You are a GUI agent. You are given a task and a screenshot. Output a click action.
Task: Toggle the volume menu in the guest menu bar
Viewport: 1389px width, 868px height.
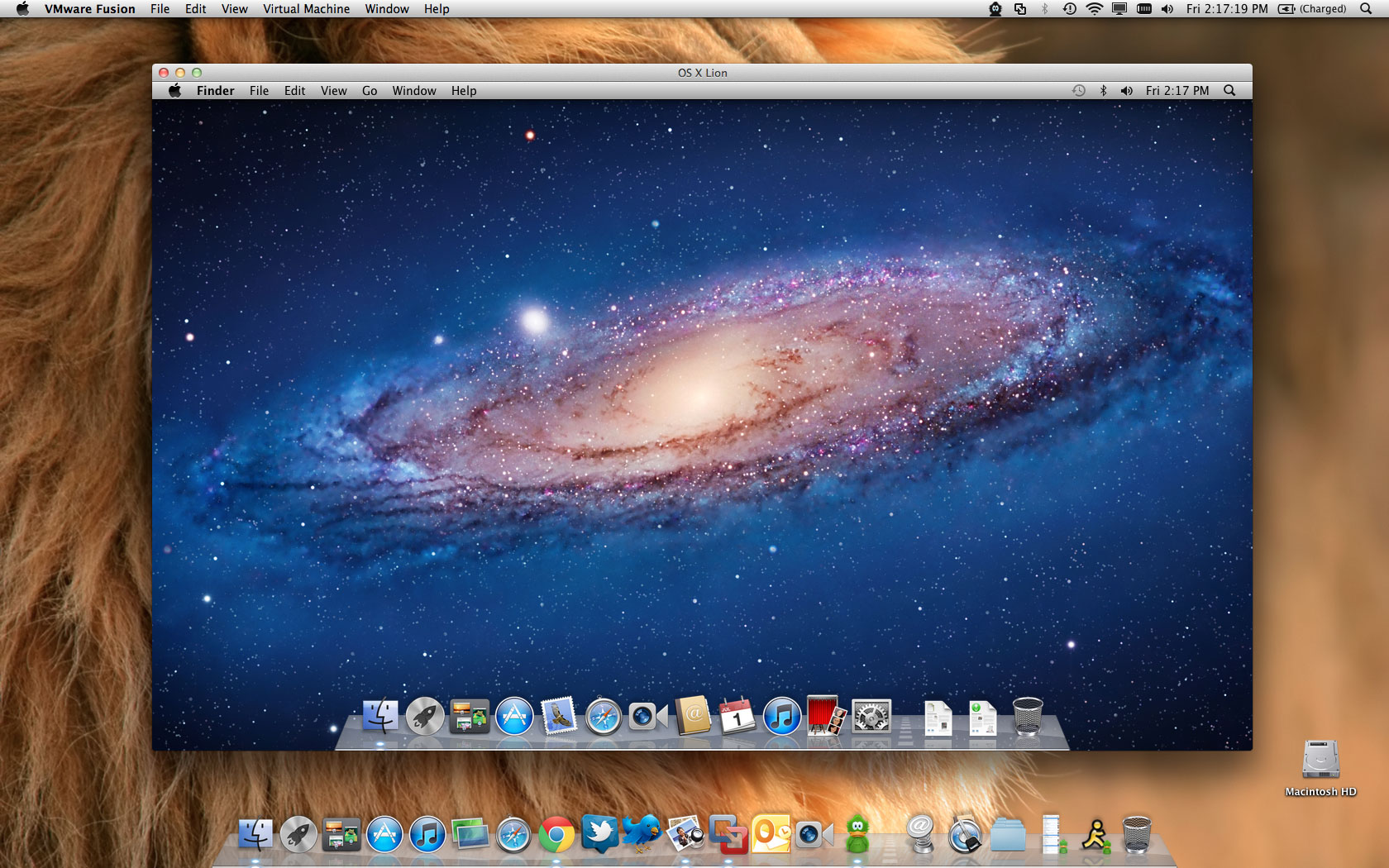(1126, 91)
